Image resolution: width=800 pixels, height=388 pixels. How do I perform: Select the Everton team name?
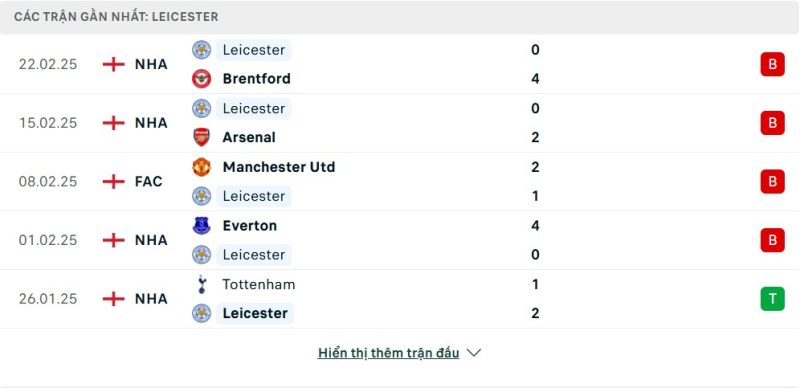pos(249,226)
